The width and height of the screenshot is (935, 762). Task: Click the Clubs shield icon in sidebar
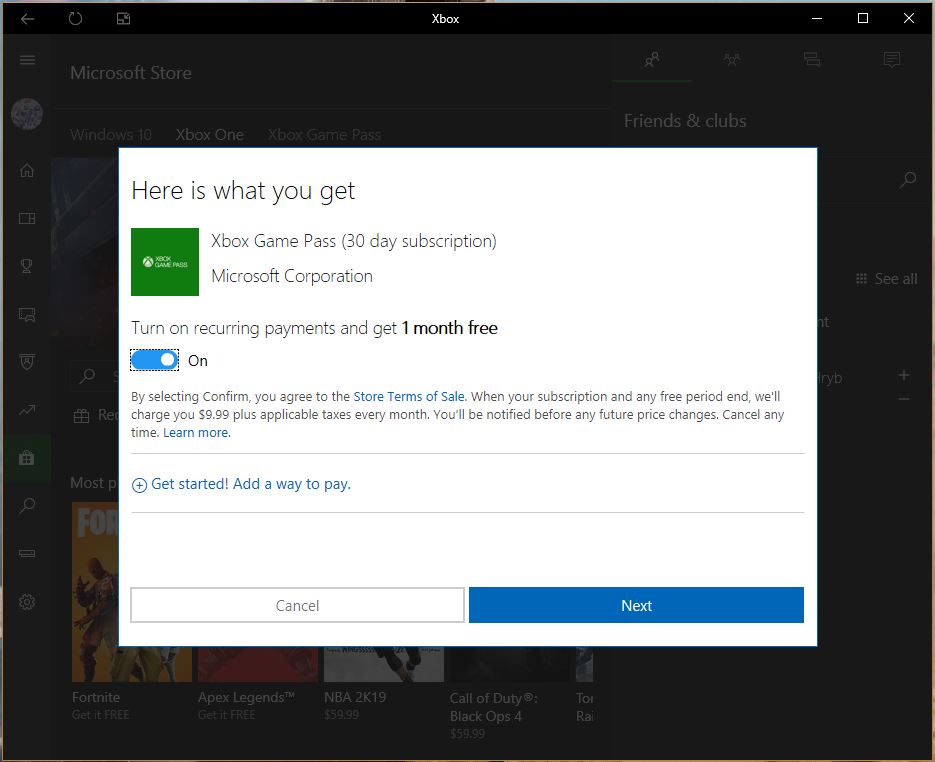pyautogui.click(x=27, y=361)
